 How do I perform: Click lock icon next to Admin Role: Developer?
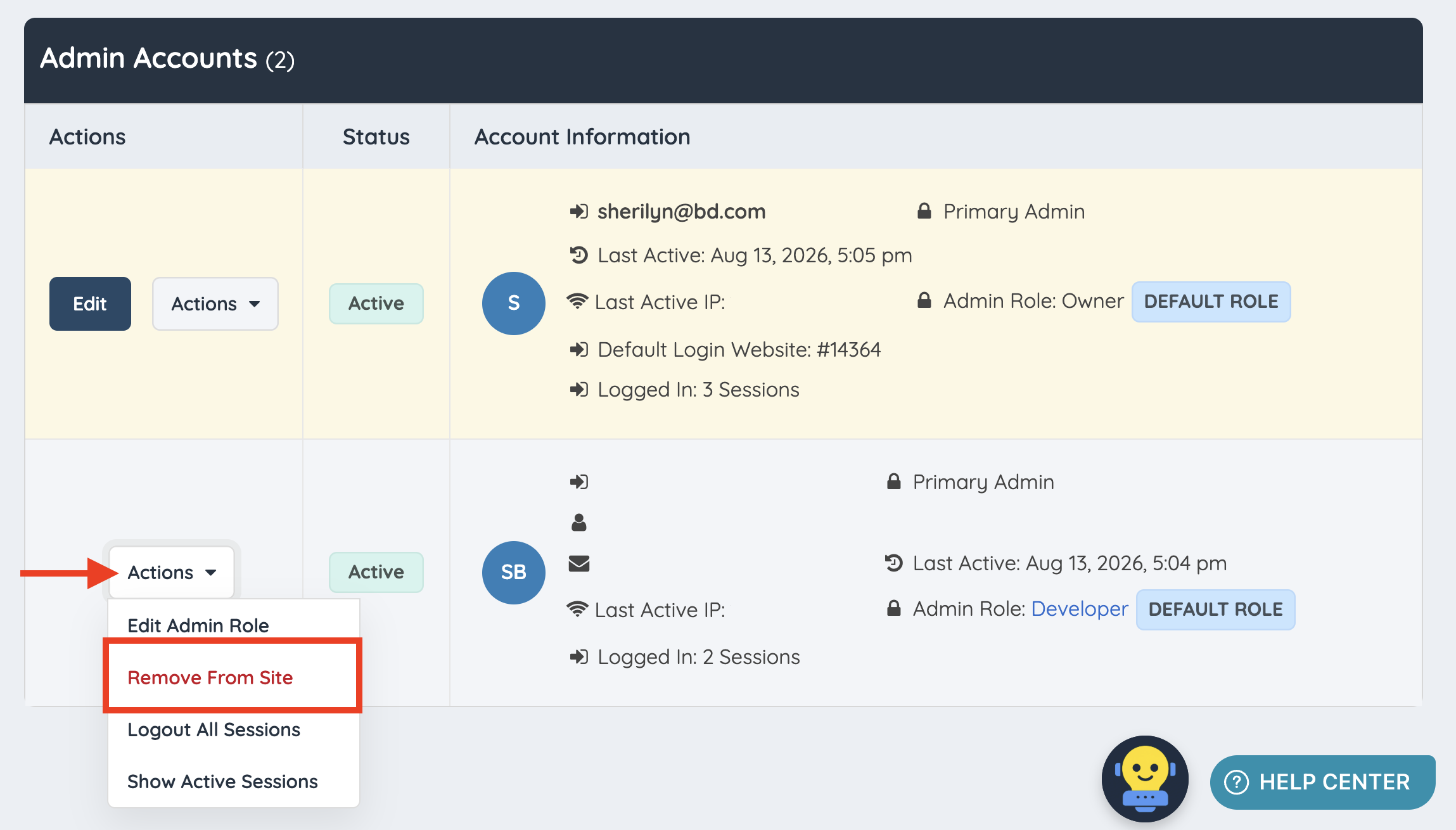click(x=894, y=608)
